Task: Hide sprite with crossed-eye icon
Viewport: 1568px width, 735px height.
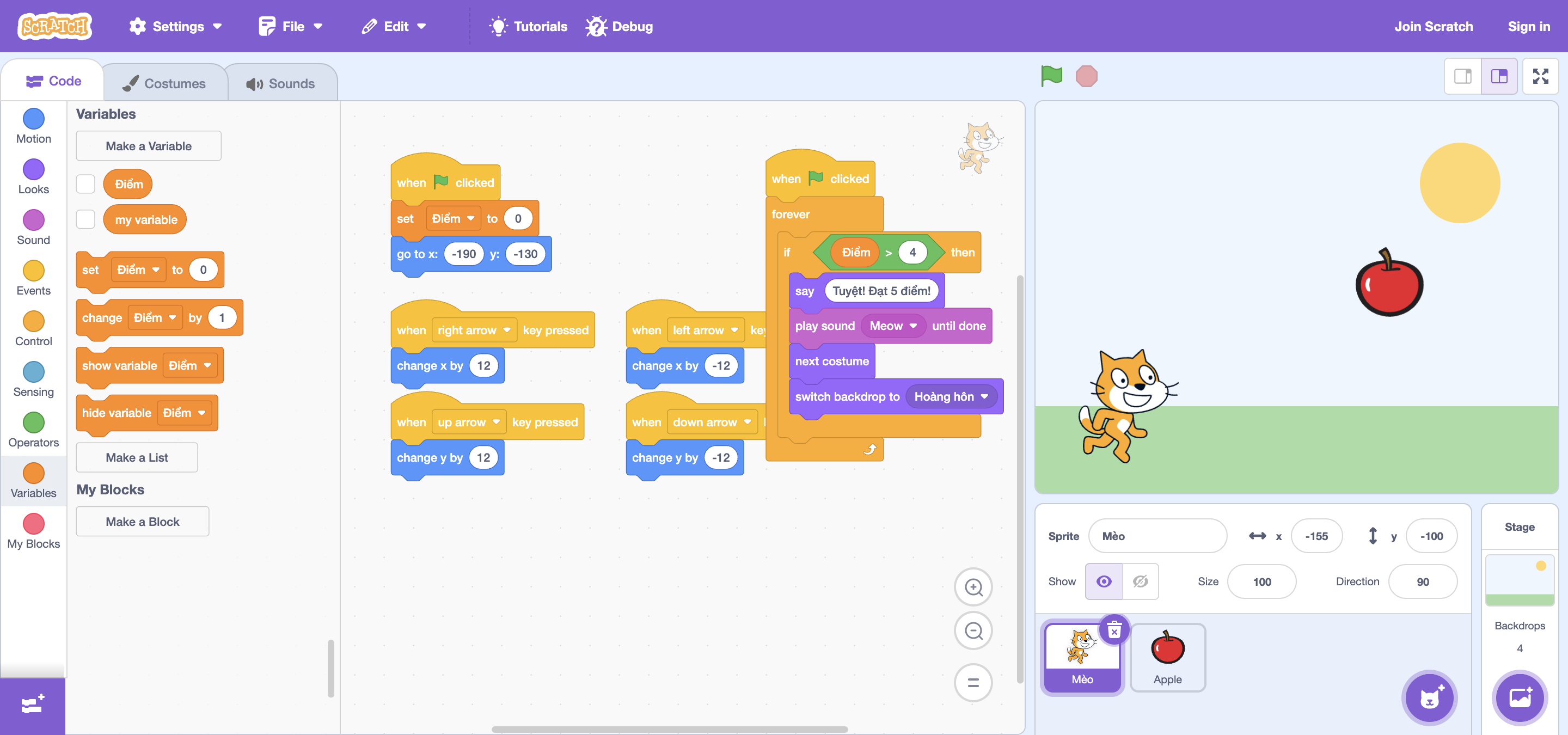Action: (x=1140, y=581)
